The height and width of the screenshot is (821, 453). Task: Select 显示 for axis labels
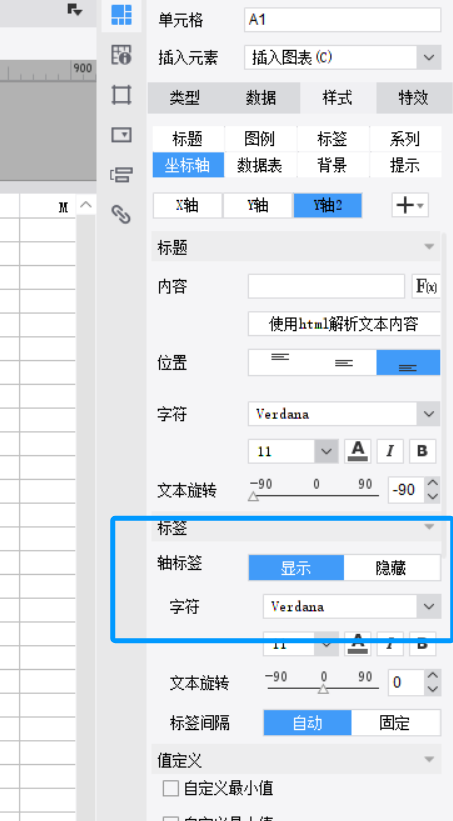pos(296,568)
